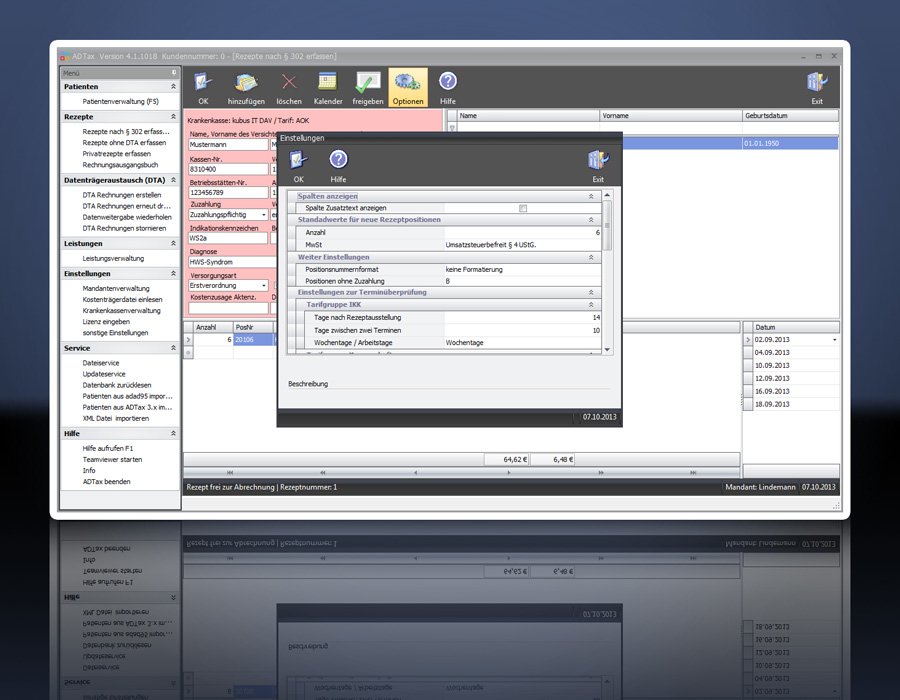Screen dimensions: 900x700
Task: Collapse Weiter Einstellungen section
Action: tap(591, 258)
